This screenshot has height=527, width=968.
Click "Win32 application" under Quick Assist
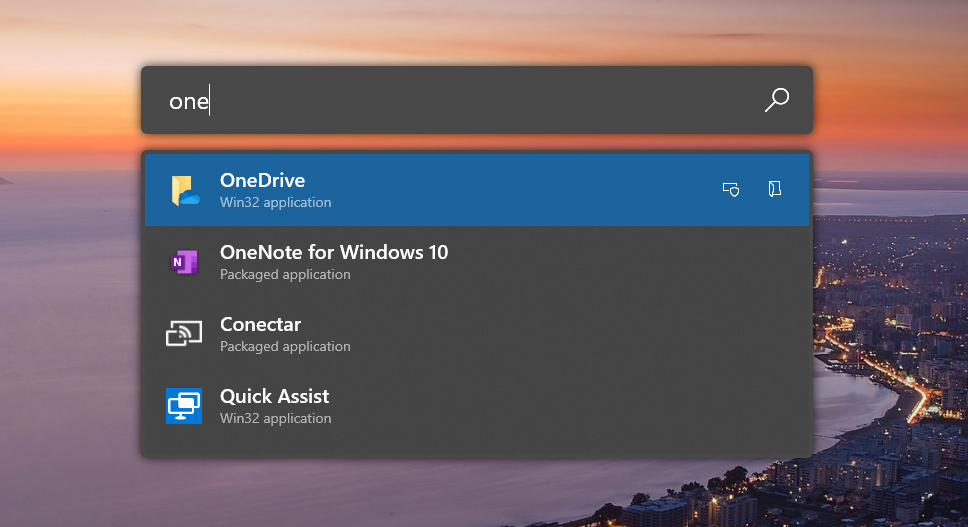pos(275,418)
